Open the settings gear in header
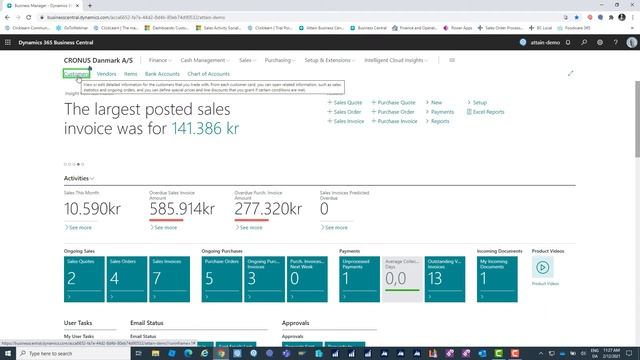This screenshot has height=360, width=640. click(x=600, y=42)
